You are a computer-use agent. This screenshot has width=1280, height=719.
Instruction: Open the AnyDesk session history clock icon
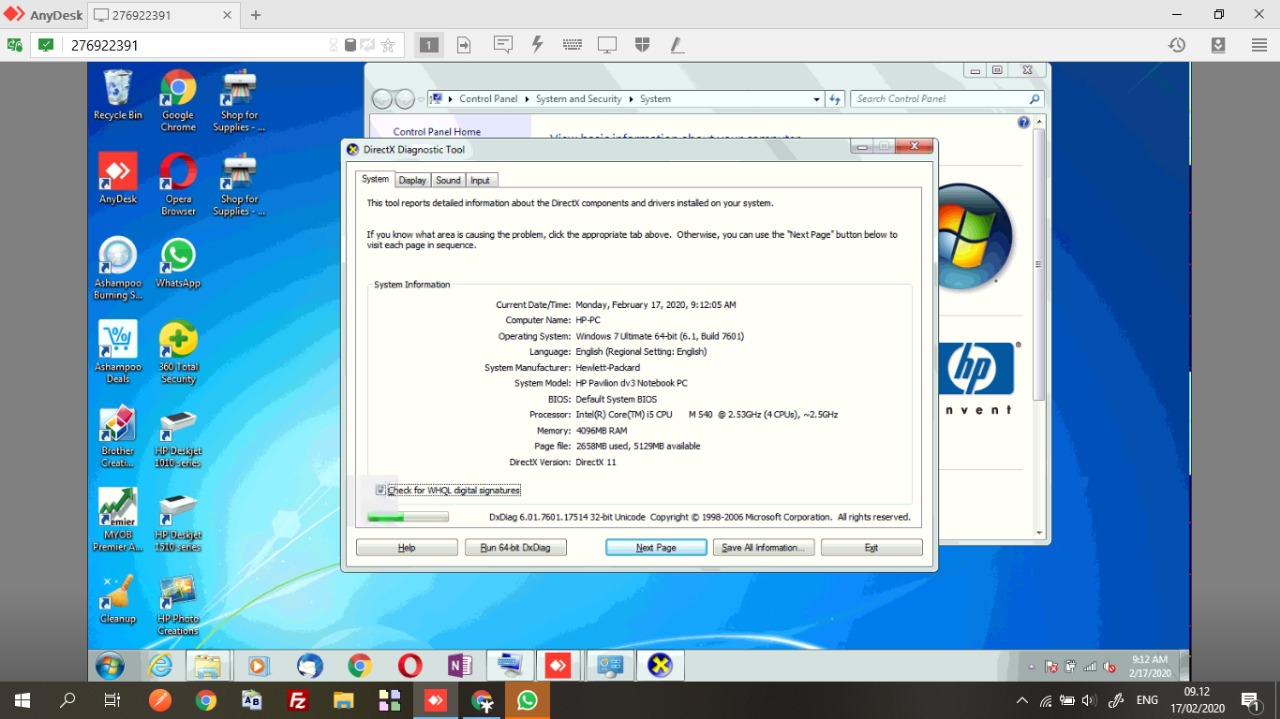click(1177, 45)
